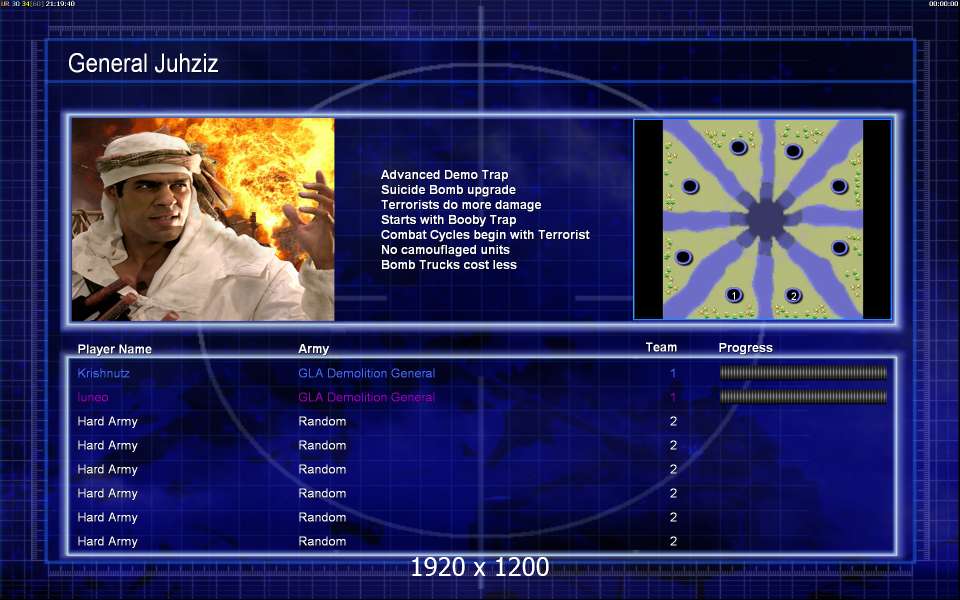Click Starts with Booby Trap line
Image resolution: width=960 pixels, height=600 pixels.
coord(448,219)
